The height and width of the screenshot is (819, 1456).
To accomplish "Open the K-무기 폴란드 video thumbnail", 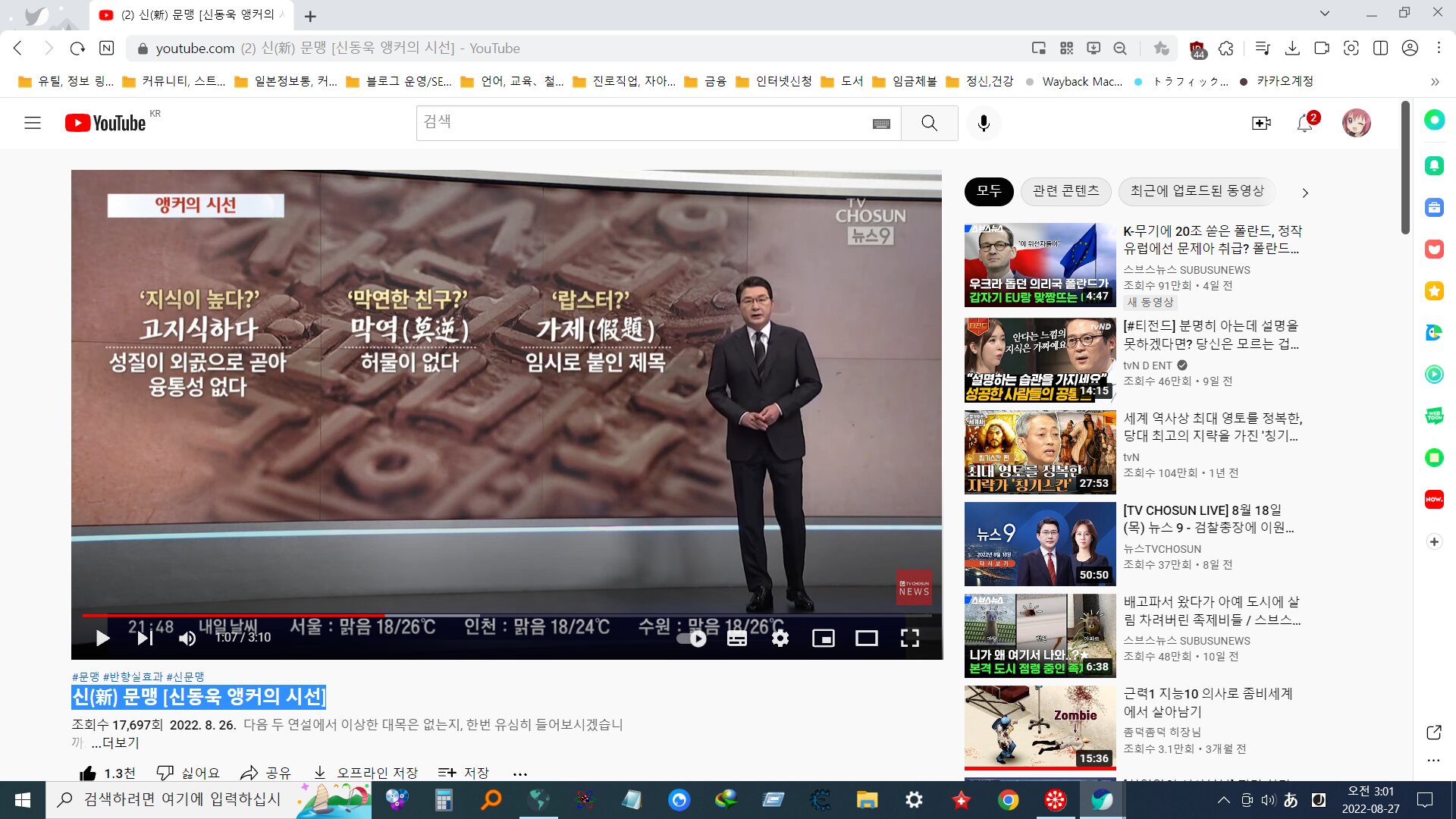I will point(1040,265).
